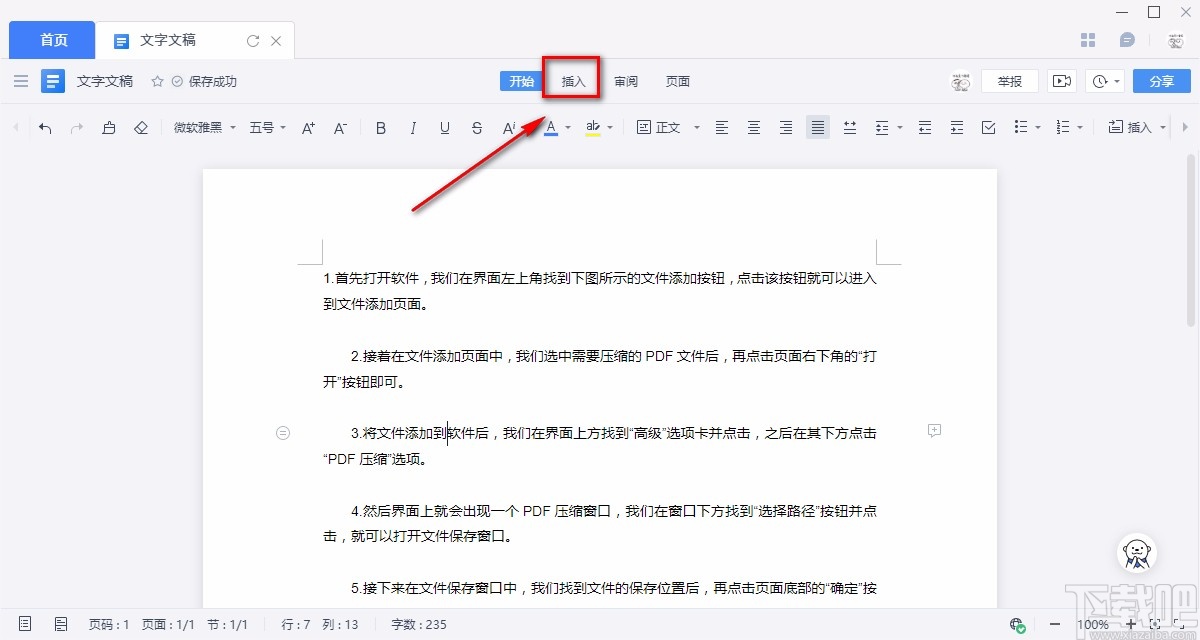Increase font size with A+ icon
The height and width of the screenshot is (640, 1200).
[x=307, y=127]
